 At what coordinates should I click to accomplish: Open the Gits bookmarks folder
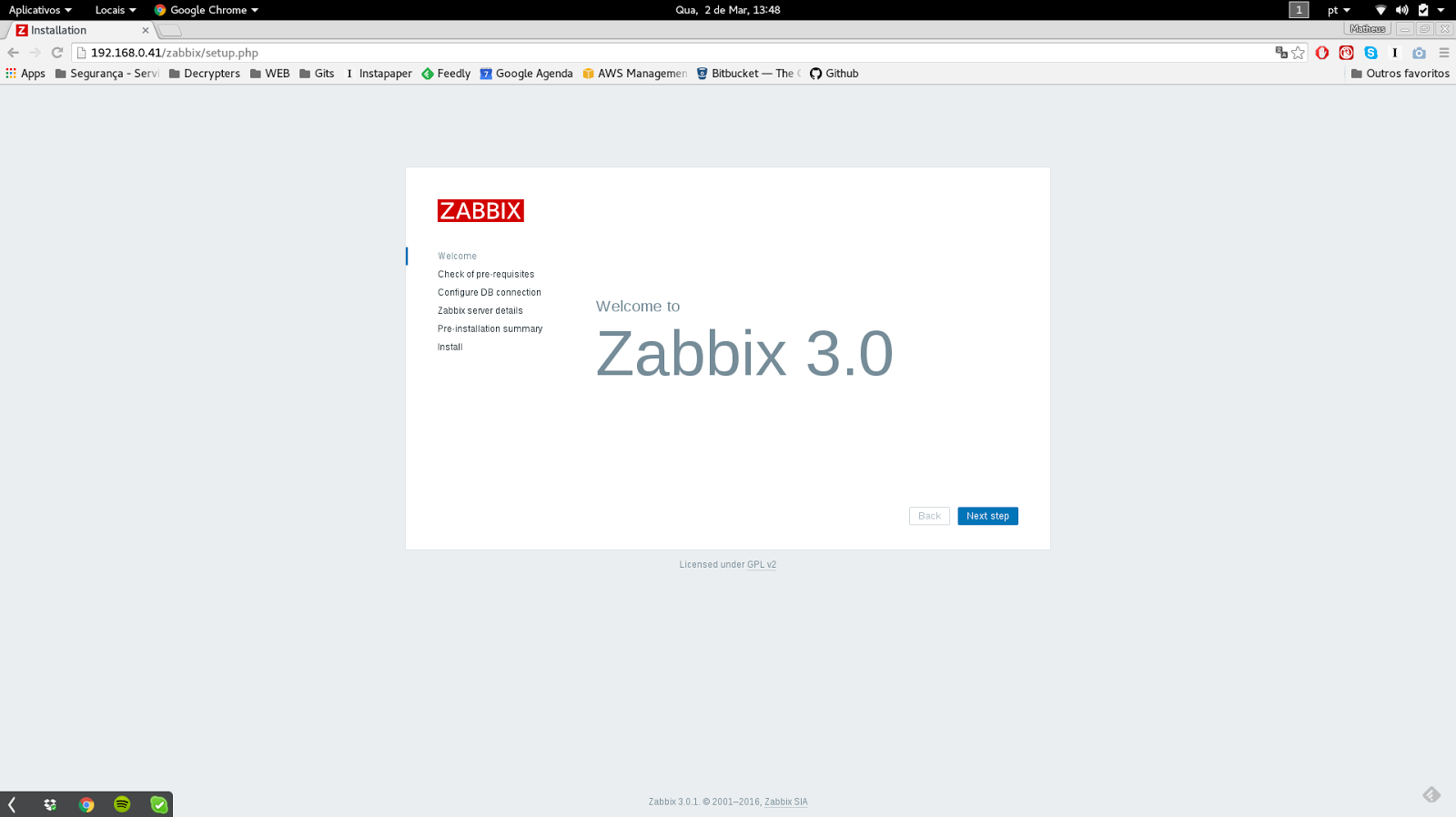(317, 74)
